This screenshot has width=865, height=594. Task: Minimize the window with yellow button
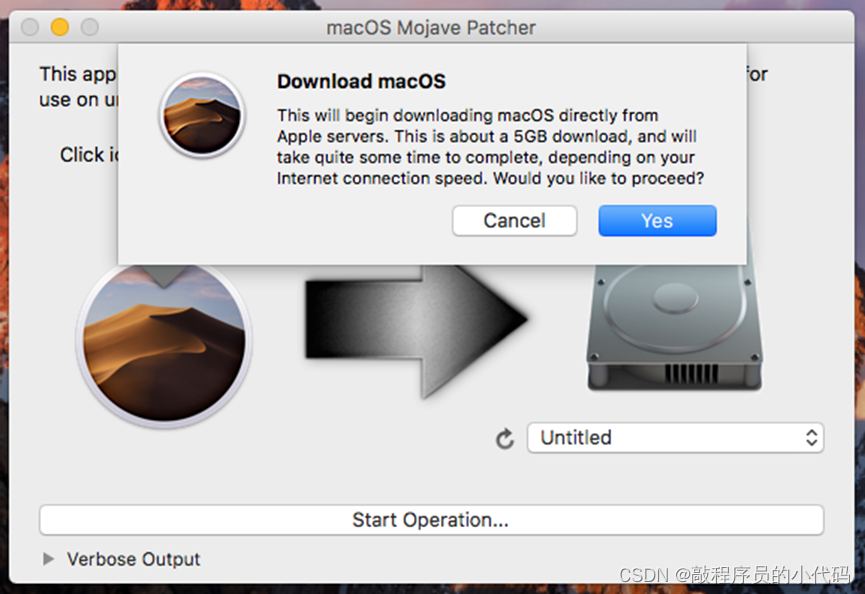(60, 26)
